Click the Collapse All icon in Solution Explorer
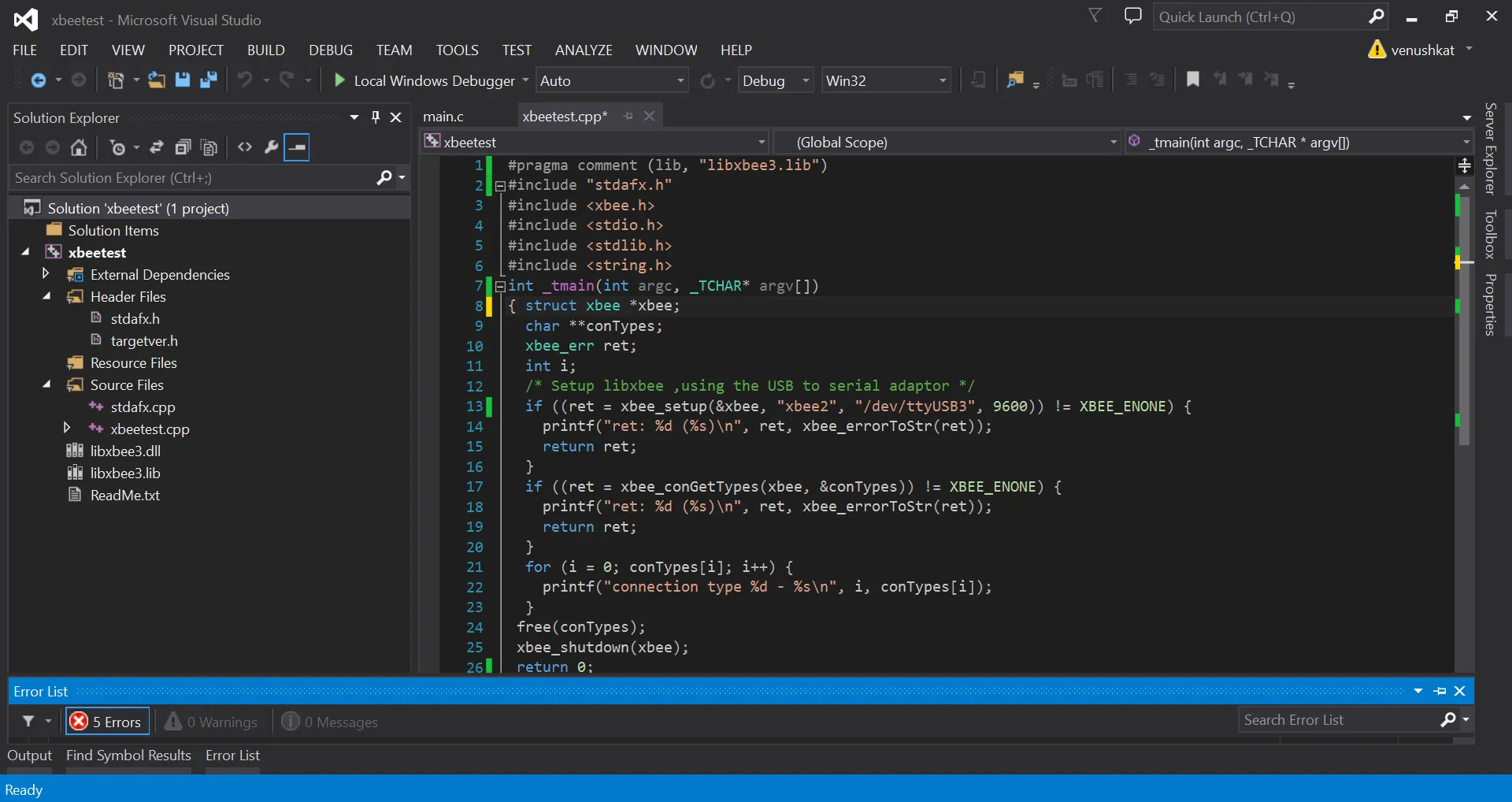Image resolution: width=1512 pixels, height=802 pixels. pos(183,147)
